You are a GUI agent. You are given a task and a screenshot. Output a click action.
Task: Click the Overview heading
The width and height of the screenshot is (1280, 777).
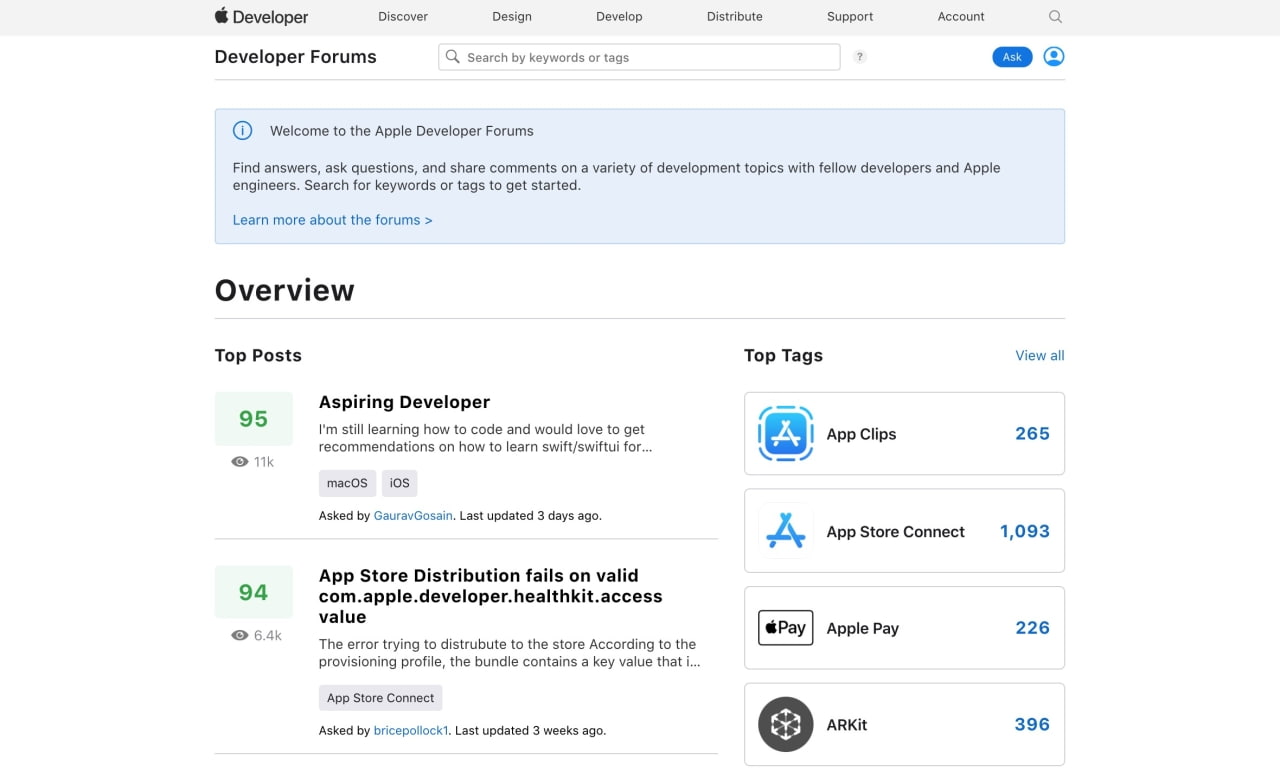(x=284, y=290)
